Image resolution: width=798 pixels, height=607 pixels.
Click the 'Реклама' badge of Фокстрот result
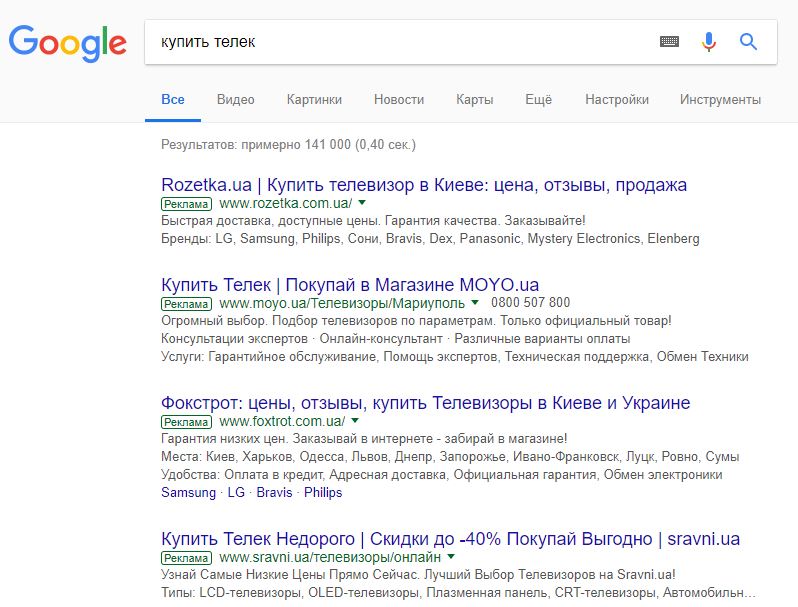click(x=186, y=422)
